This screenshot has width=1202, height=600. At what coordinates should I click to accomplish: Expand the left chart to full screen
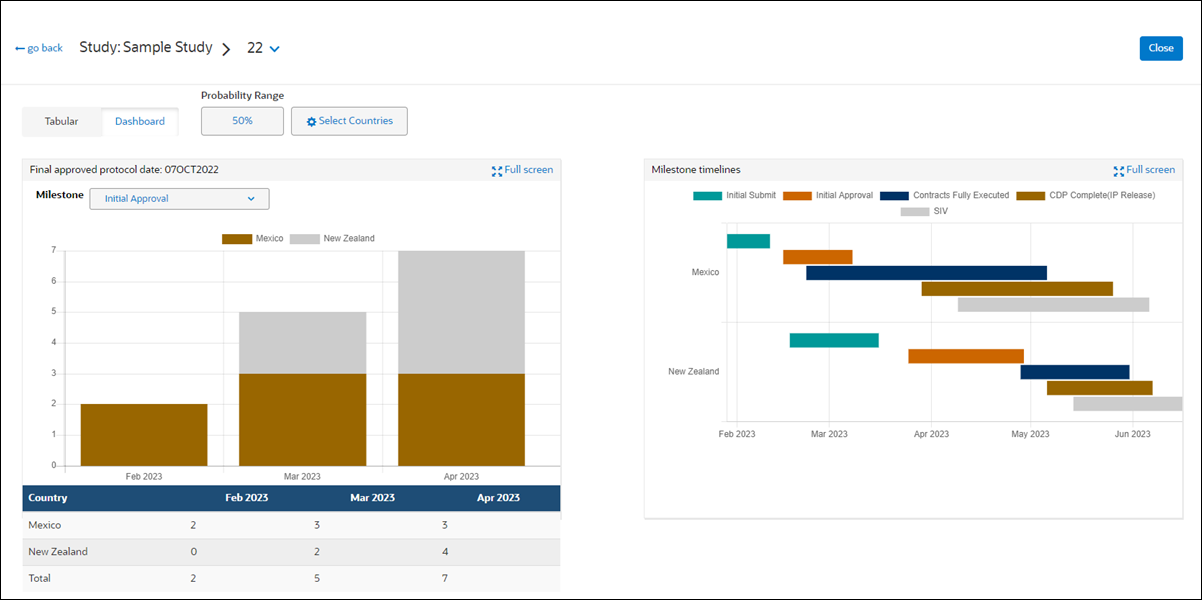(522, 170)
